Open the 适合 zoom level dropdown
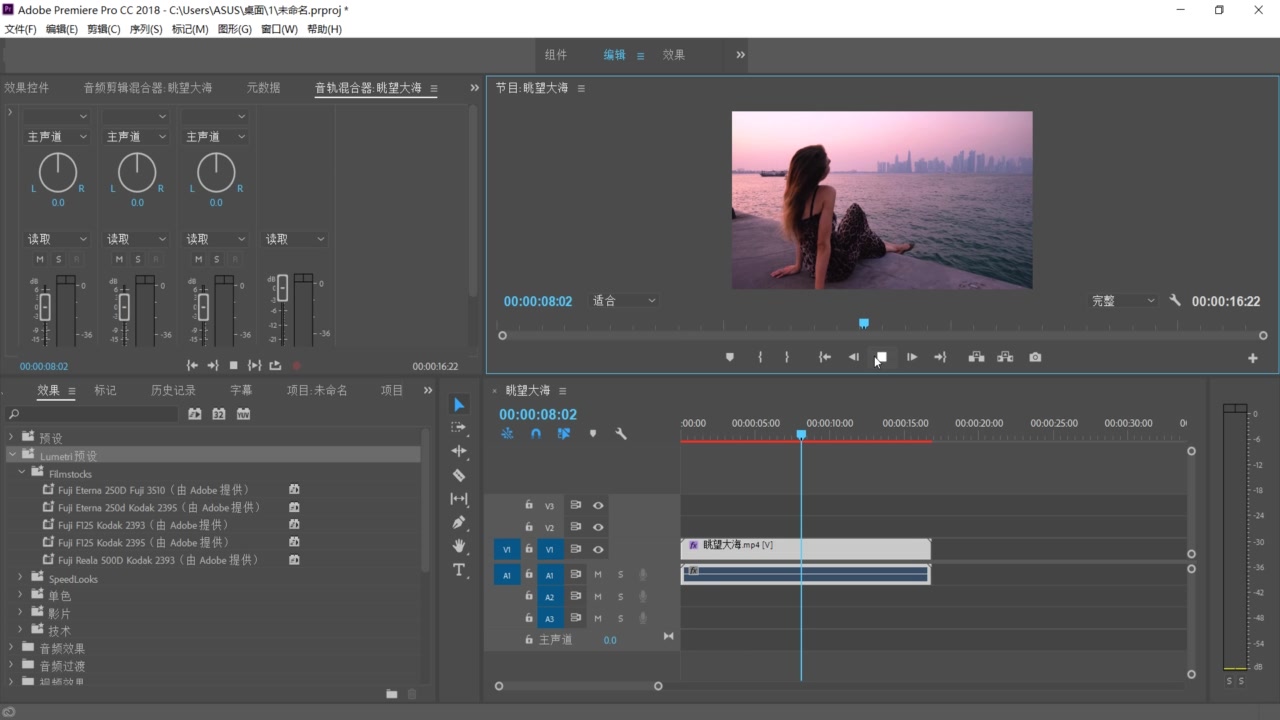Viewport: 1280px width, 720px height. 624,300
